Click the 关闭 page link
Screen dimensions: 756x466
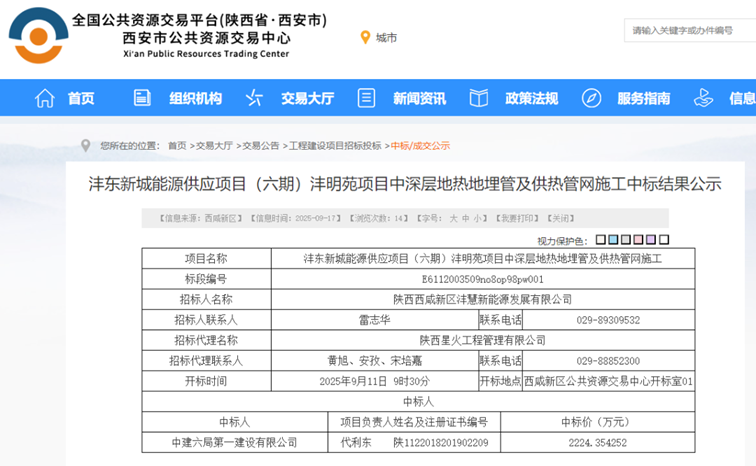(562, 217)
